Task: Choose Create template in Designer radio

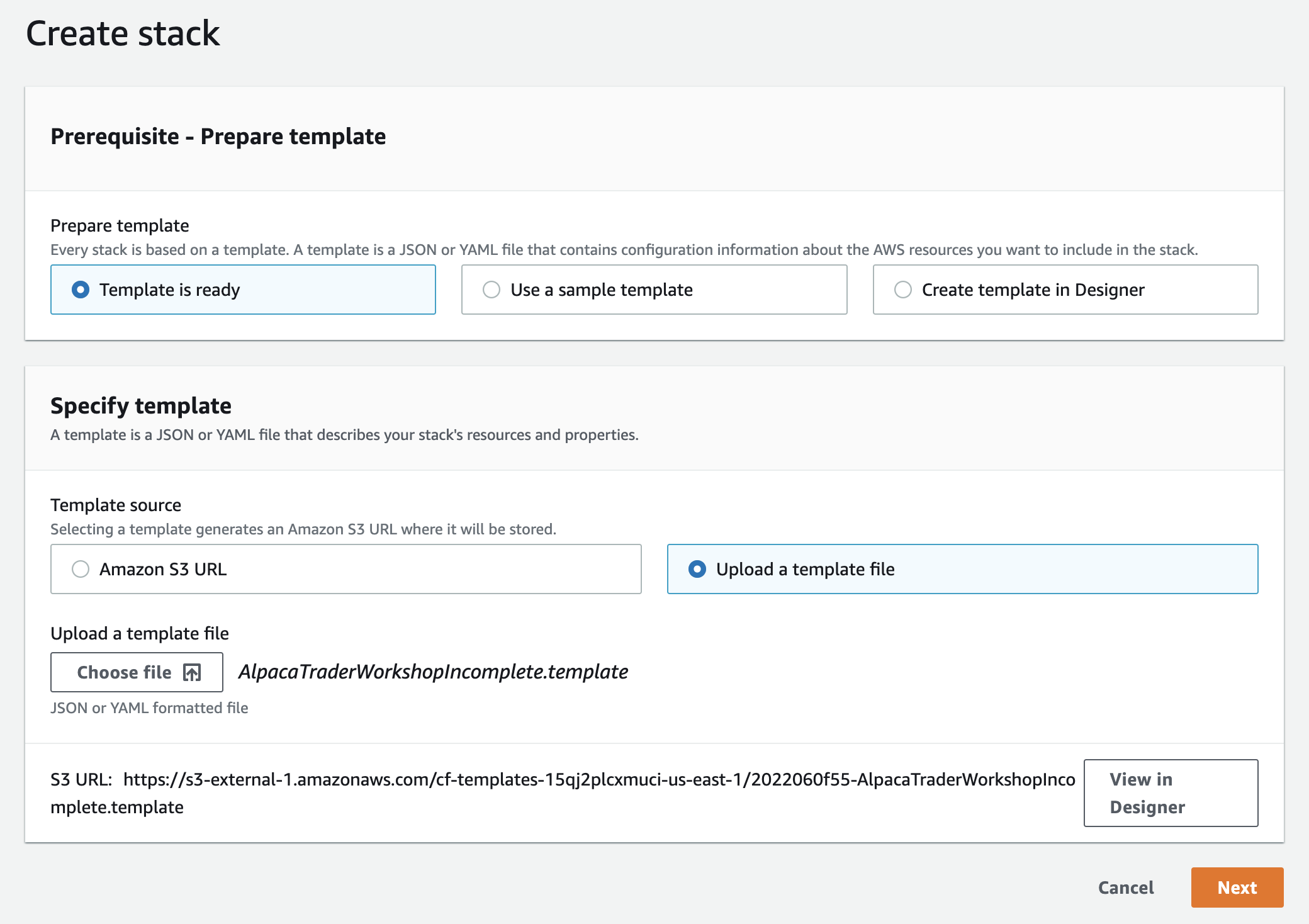Action: tap(903, 290)
